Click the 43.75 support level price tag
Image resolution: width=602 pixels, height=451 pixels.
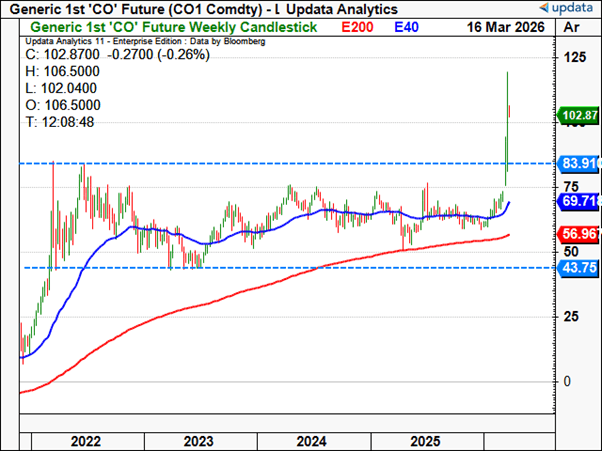point(580,268)
